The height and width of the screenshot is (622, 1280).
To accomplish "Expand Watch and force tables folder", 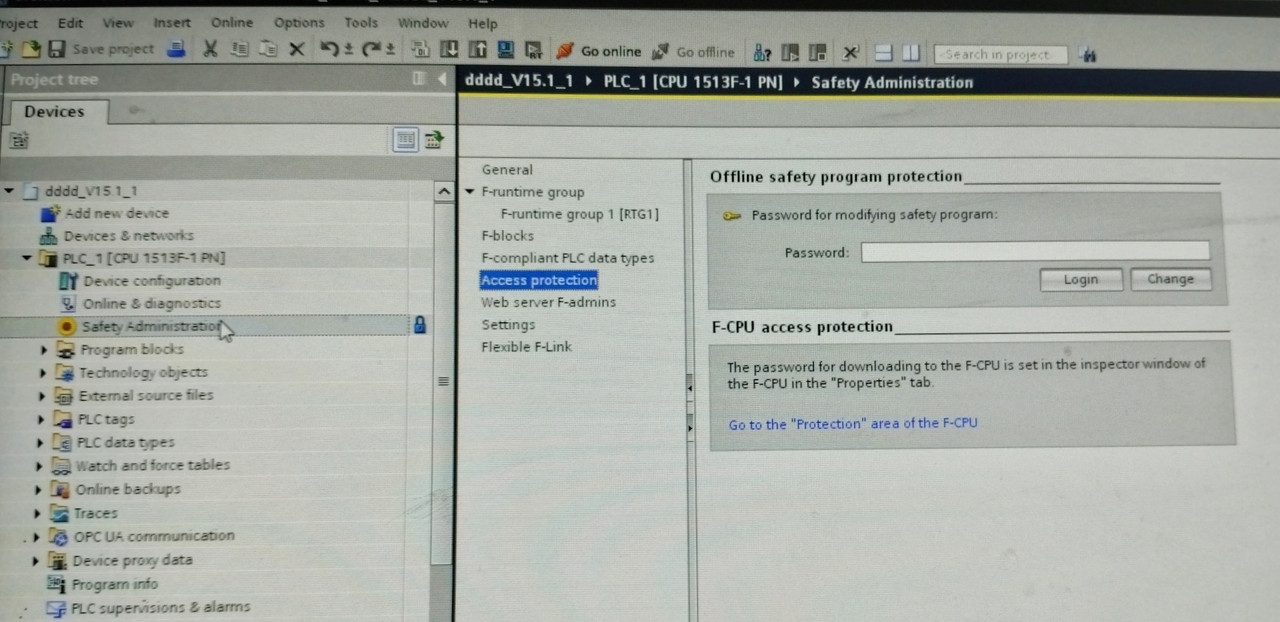I will pyautogui.click(x=40, y=466).
